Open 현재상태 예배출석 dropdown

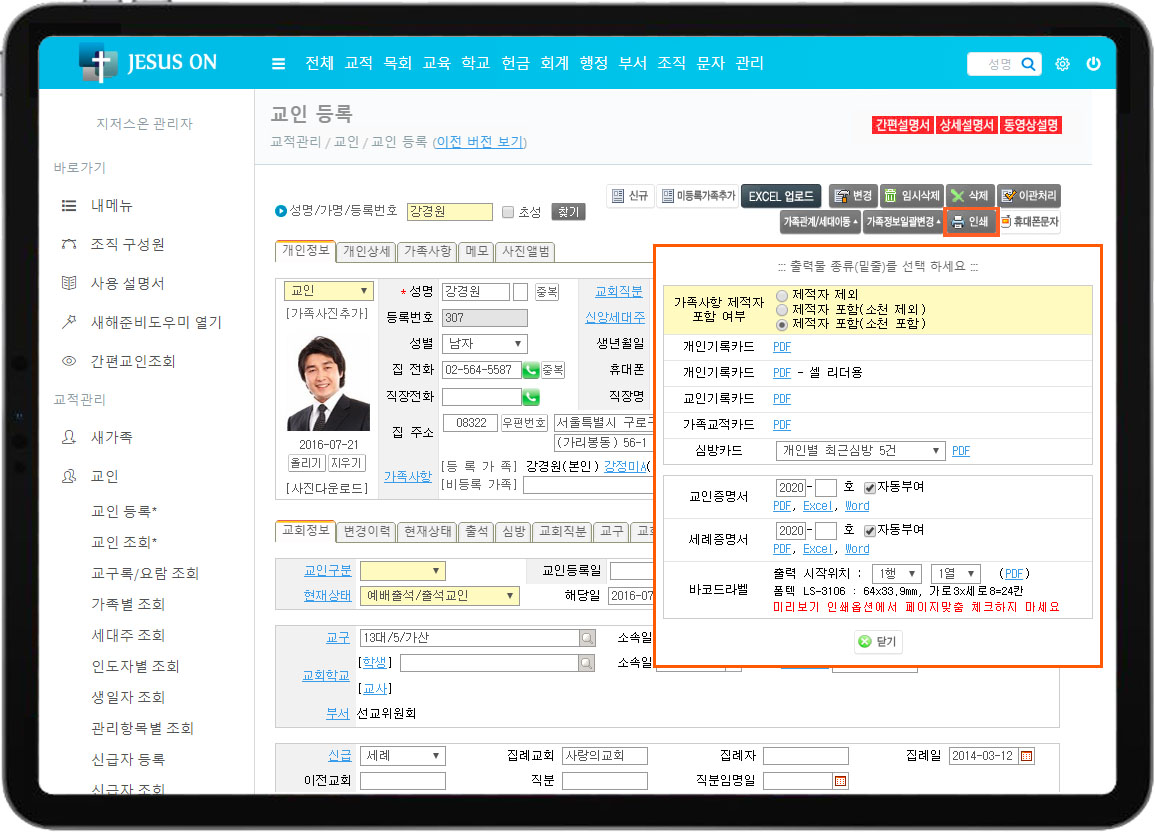click(x=439, y=596)
